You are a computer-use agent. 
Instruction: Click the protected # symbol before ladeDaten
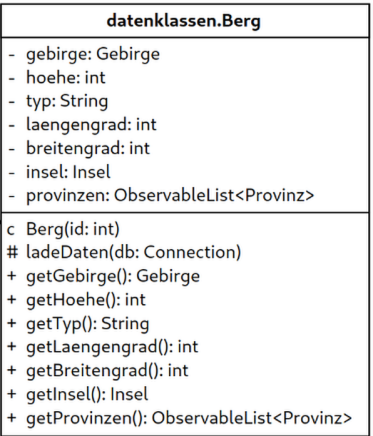[x=12, y=252]
